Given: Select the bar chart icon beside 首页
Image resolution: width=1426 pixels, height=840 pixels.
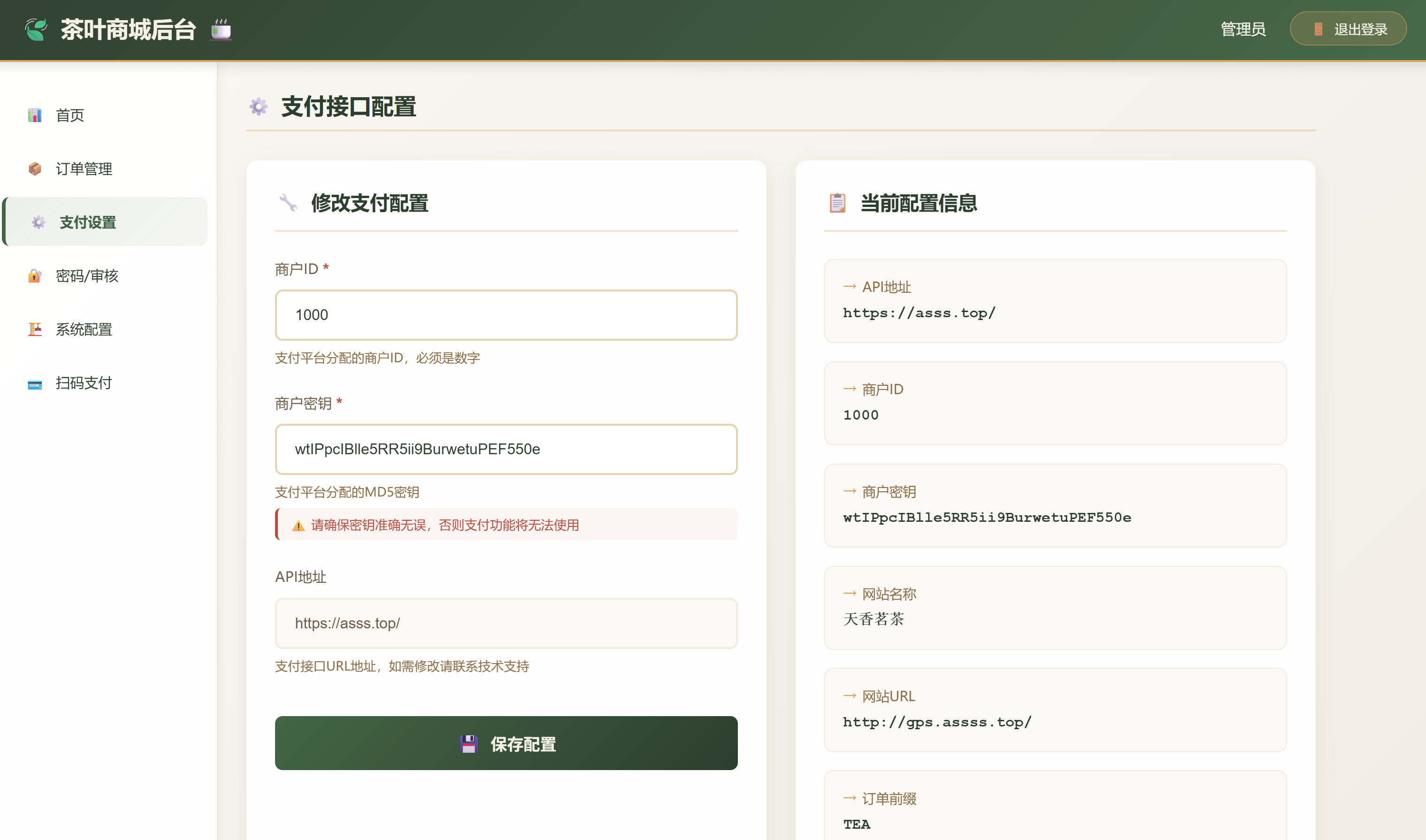Looking at the screenshot, I should (35, 115).
